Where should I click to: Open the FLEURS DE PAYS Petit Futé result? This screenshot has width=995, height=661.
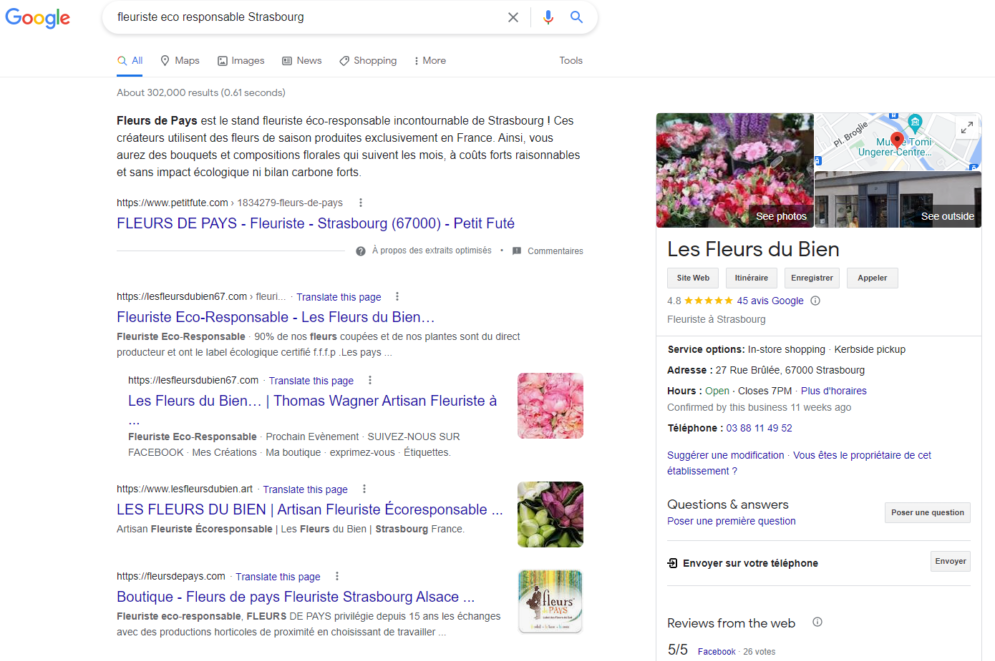315,223
